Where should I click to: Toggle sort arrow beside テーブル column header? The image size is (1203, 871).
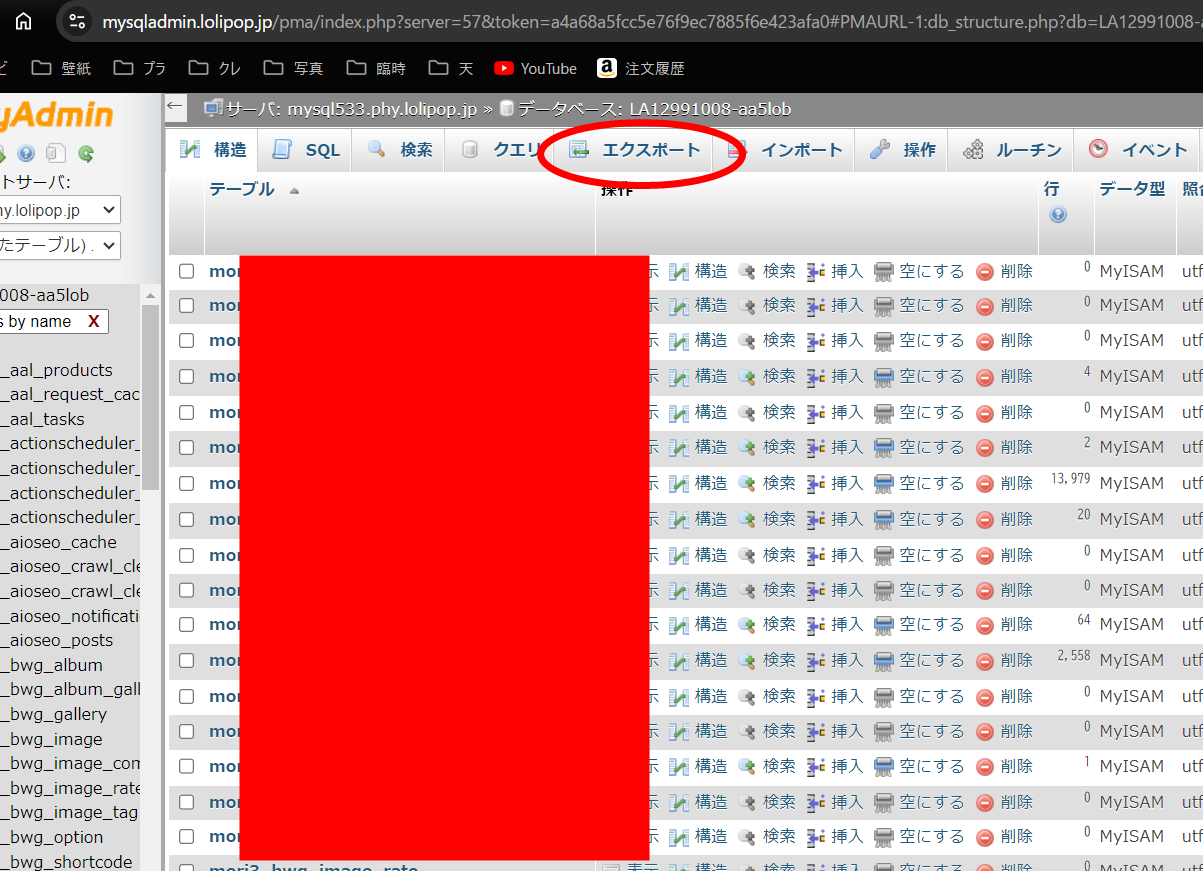tap(294, 190)
